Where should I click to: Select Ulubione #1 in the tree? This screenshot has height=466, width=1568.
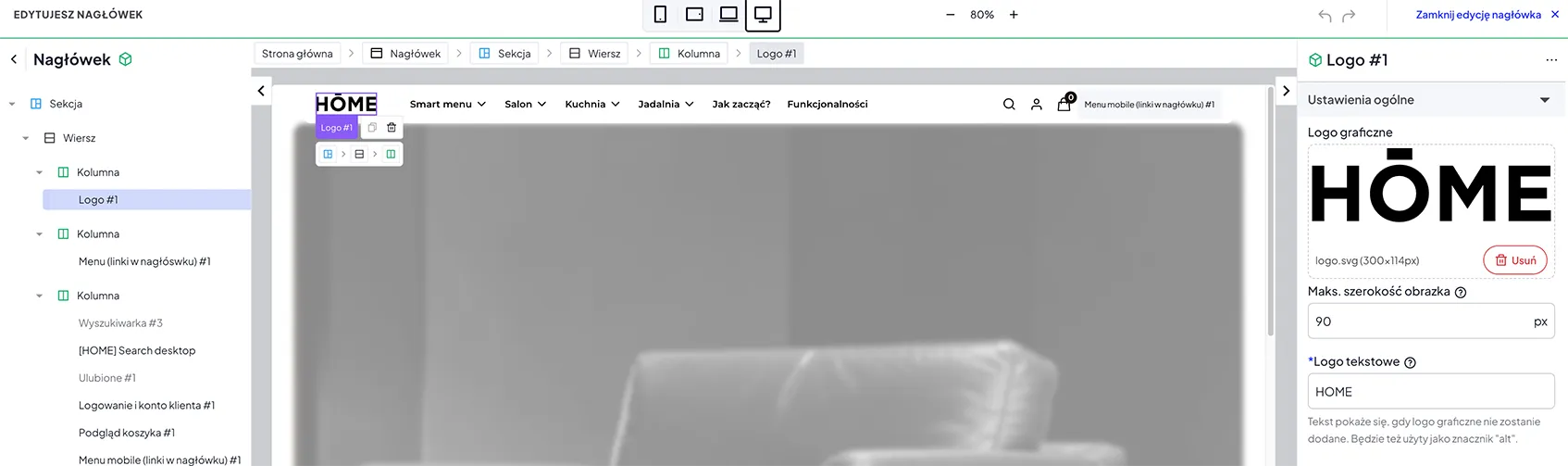(x=107, y=378)
